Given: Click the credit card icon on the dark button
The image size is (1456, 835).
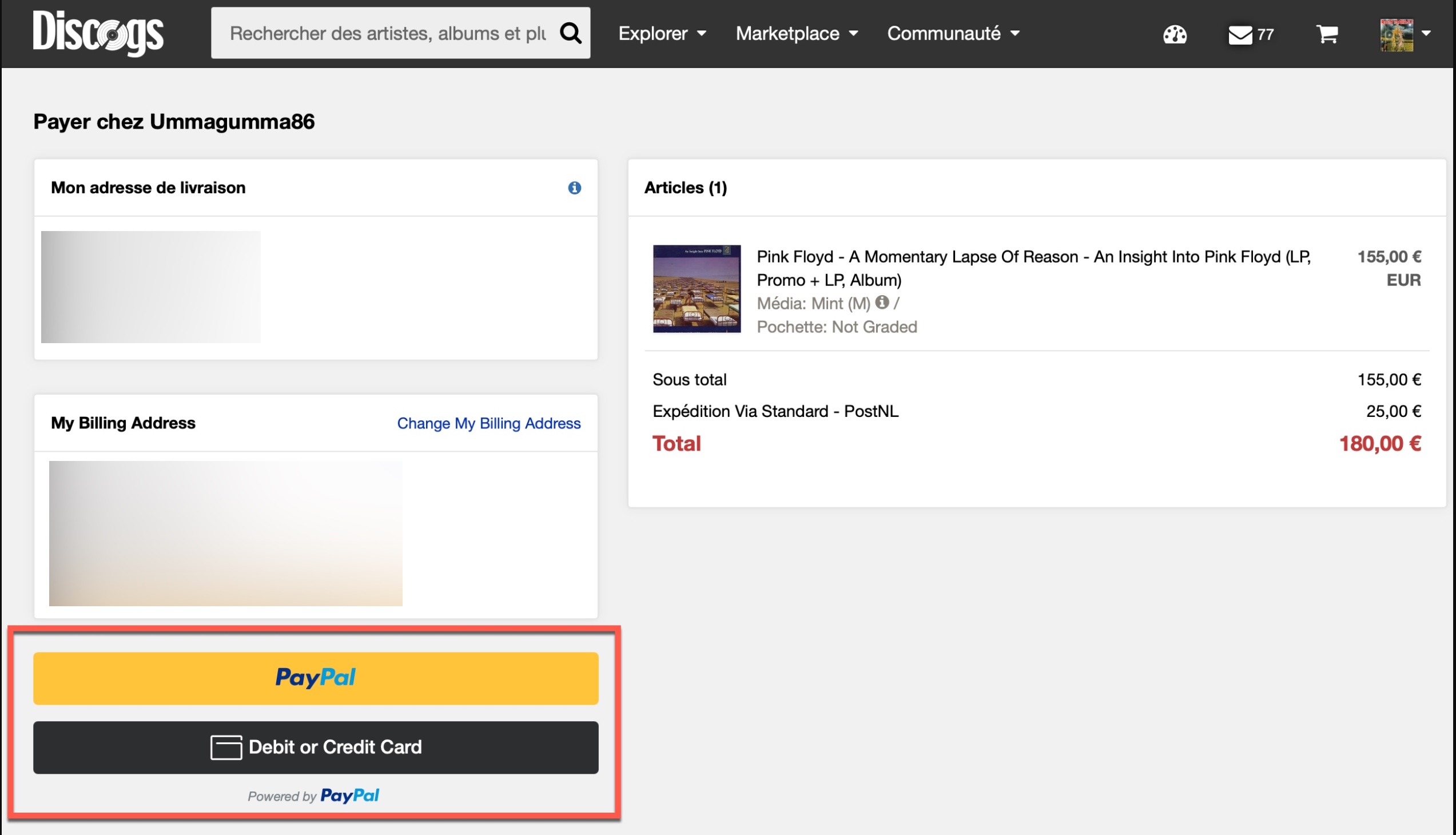Looking at the screenshot, I should (x=226, y=747).
